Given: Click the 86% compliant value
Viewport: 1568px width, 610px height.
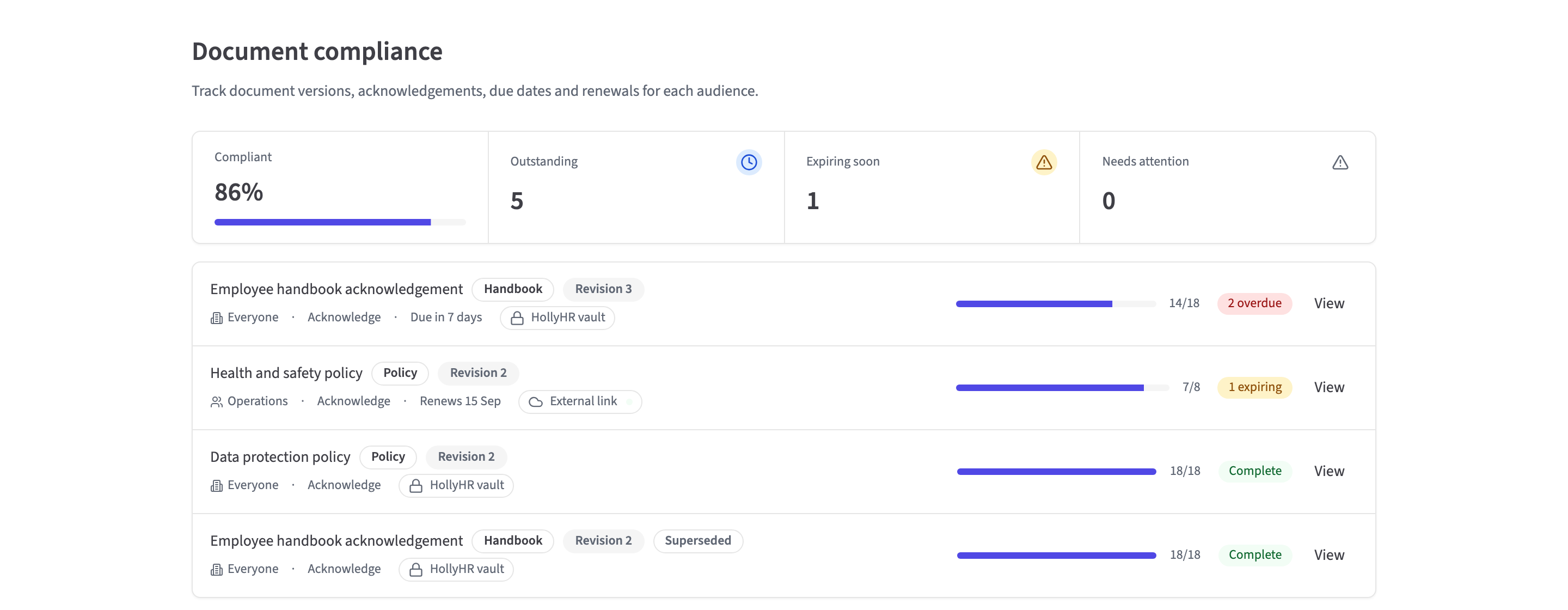Looking at the screenshot, I should [238, 192].
